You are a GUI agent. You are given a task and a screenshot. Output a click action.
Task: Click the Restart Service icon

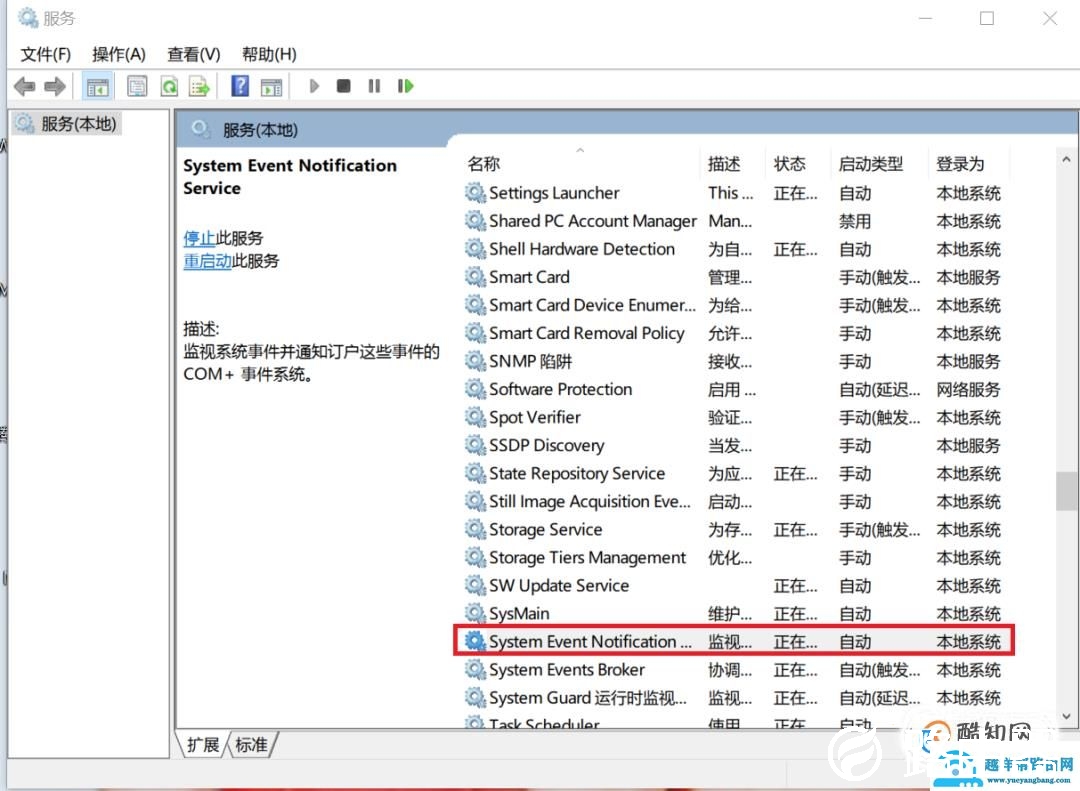405,86
